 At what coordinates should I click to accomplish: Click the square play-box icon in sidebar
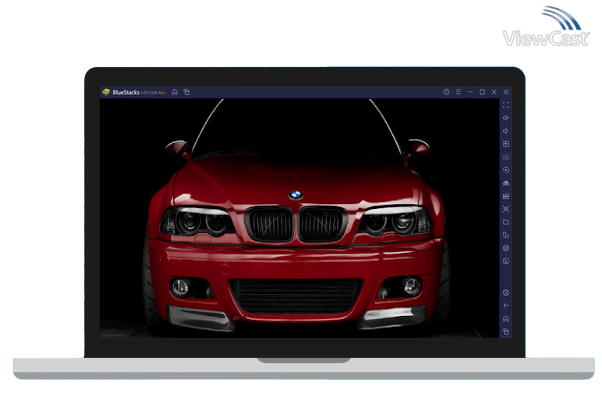[x=506, y=144]
